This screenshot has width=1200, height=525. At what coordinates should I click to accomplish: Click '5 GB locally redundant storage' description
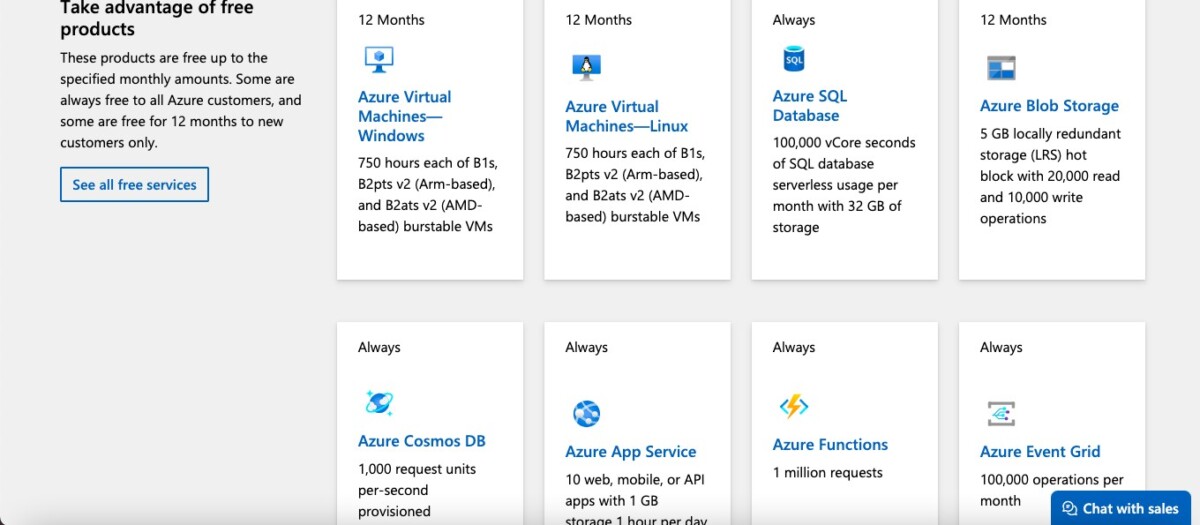(1051, 176)
